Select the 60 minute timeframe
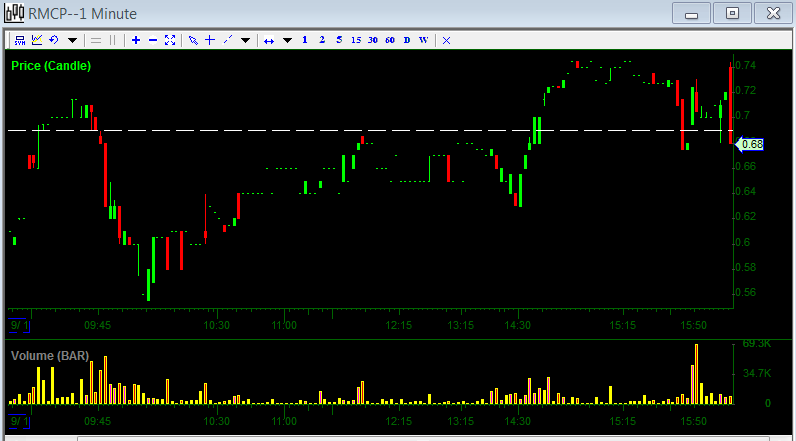796x441 pixels. click(x=389, y=40)
